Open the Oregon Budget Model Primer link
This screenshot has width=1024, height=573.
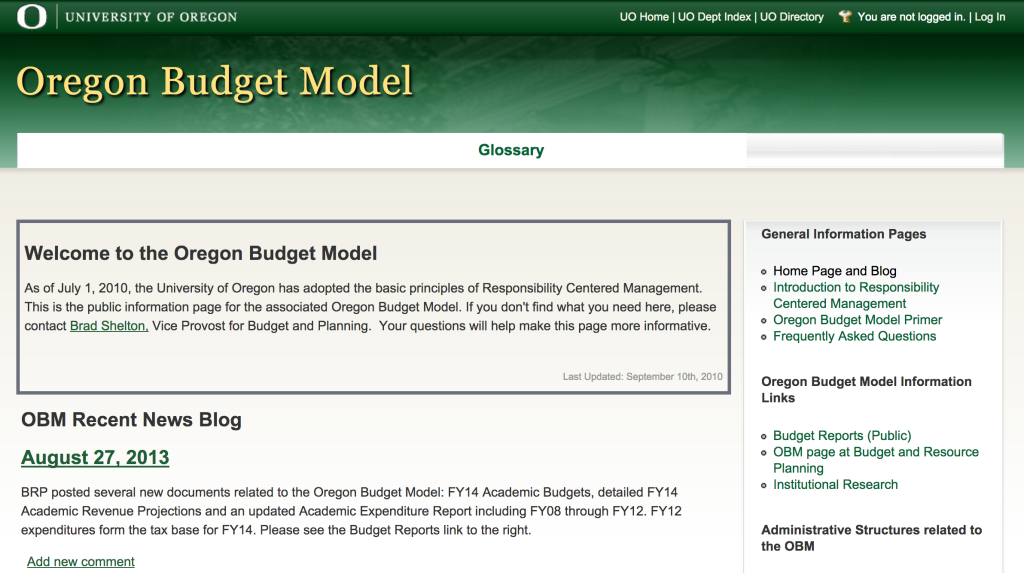click(x=857, y=319)
